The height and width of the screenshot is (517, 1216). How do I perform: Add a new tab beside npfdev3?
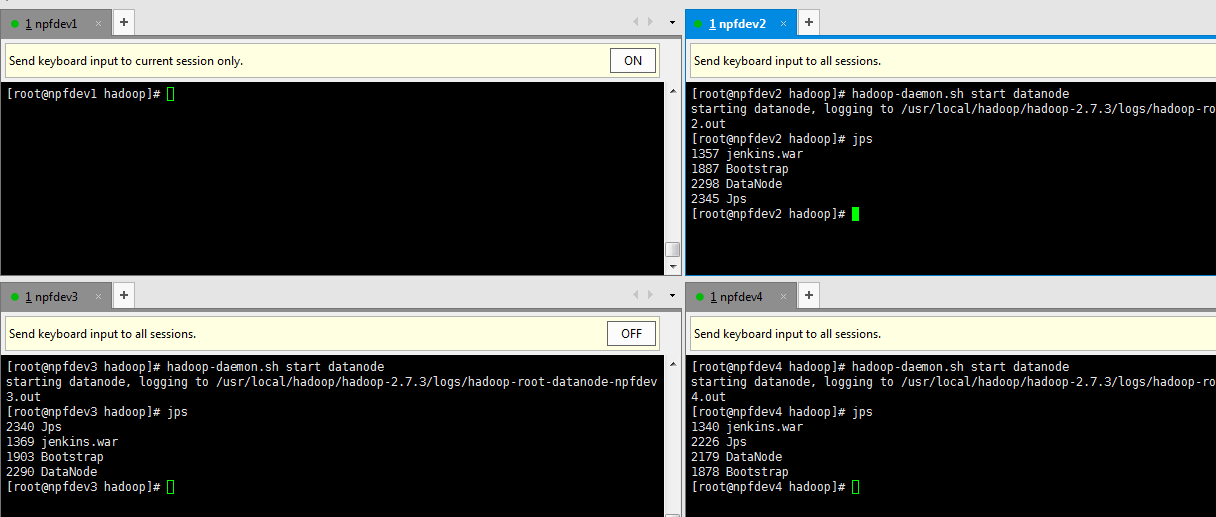[x=123, y=296]
